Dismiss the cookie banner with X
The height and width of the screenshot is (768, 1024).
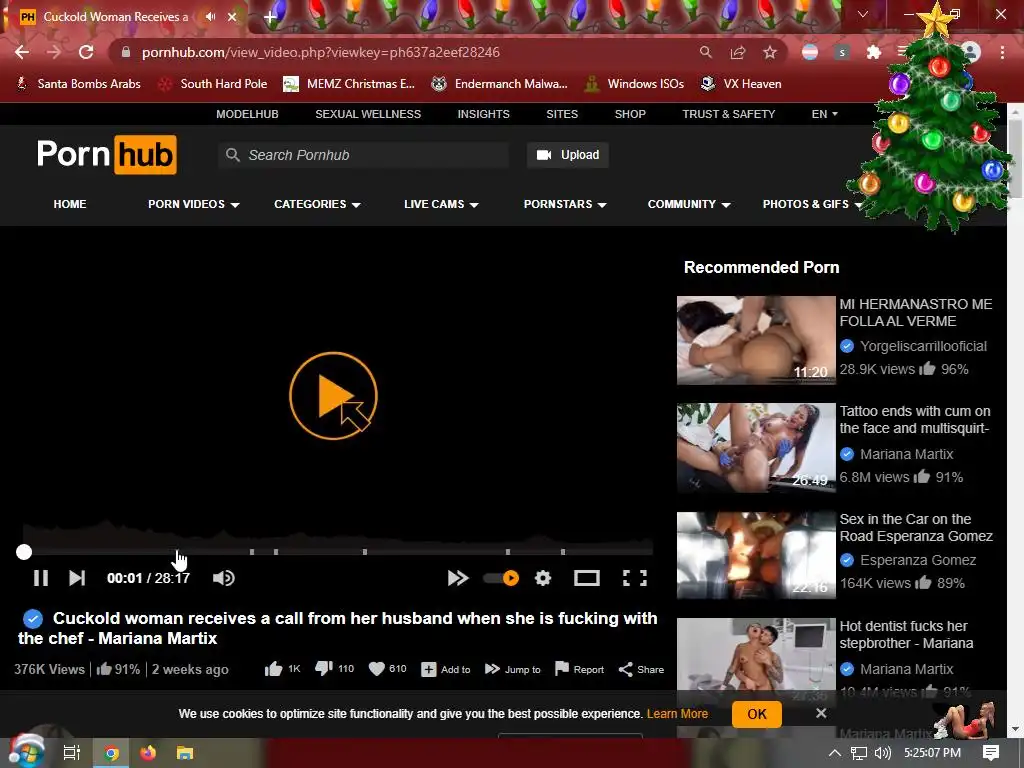[821, 713]
